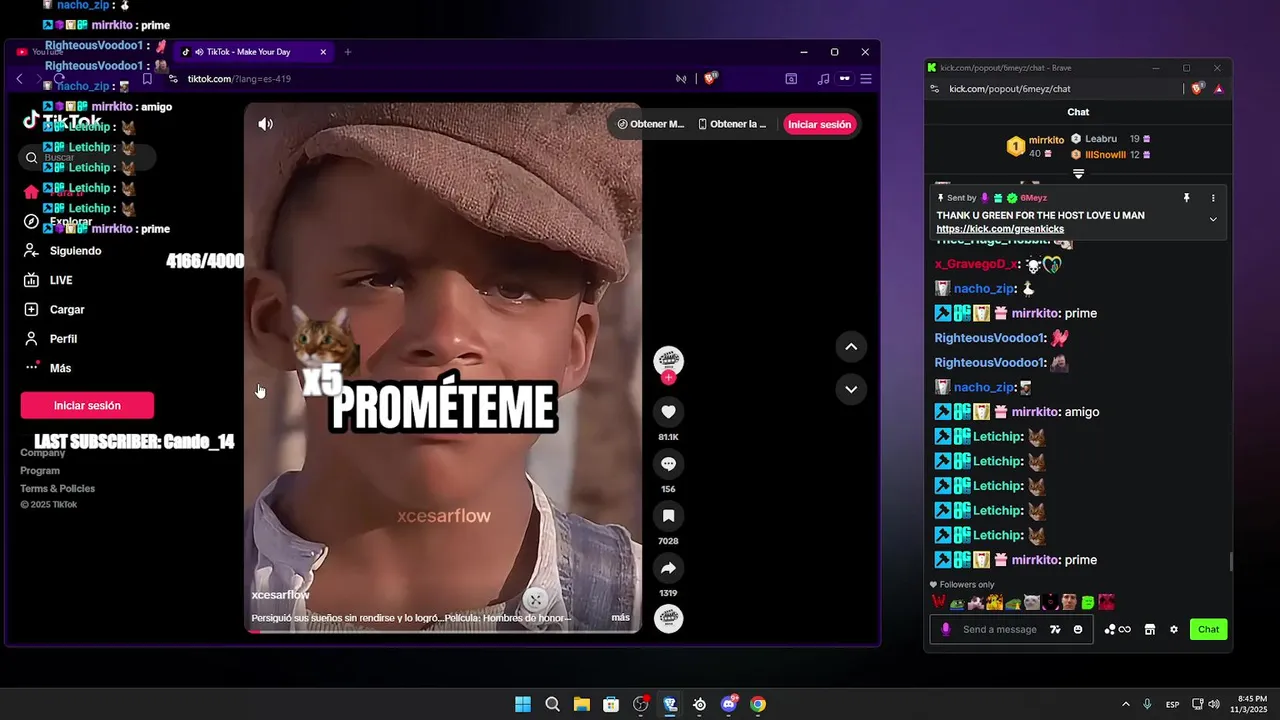Screen dimensions: 1280x720
Task: Open Más in the TikTok sidebar
Action: pos(47,368)
